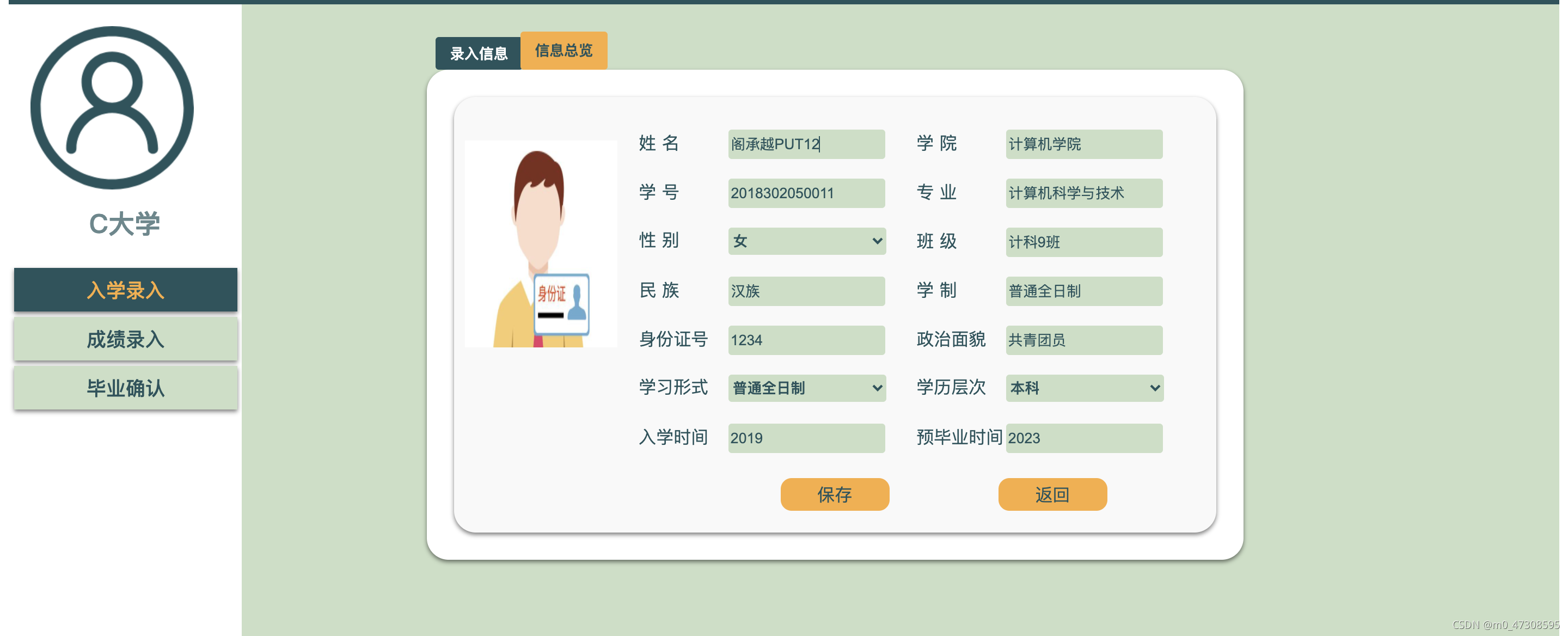1568x636 pixels.
Task: Open 成绩录入 from the sidebar
Action: pyautogui.click(x=125, y=340)
